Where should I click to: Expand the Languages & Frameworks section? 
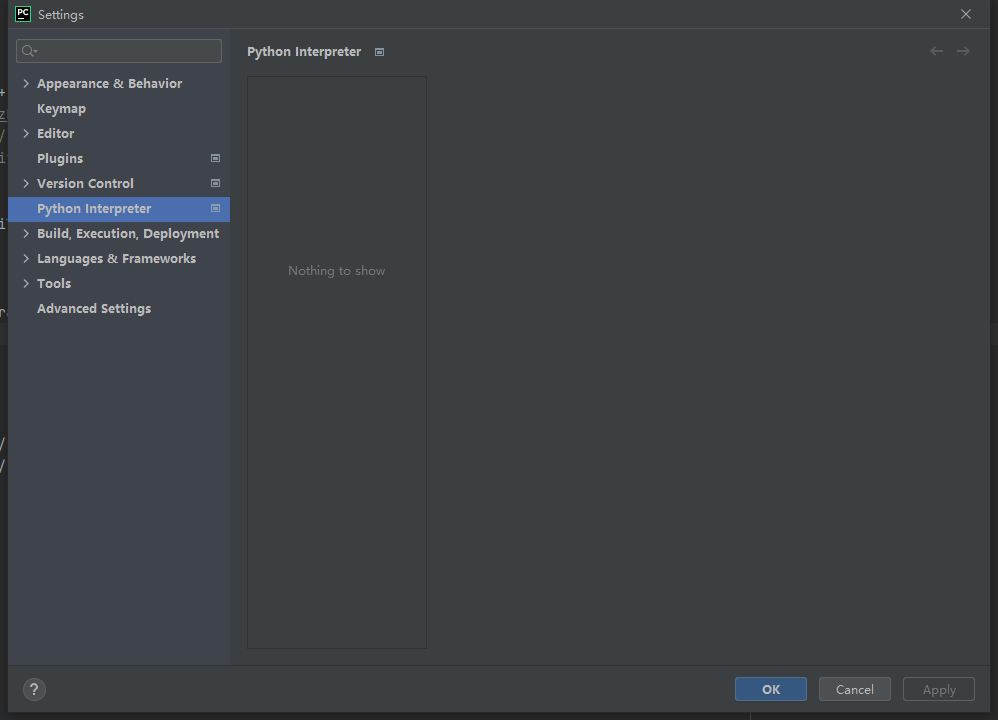(25, 258)
